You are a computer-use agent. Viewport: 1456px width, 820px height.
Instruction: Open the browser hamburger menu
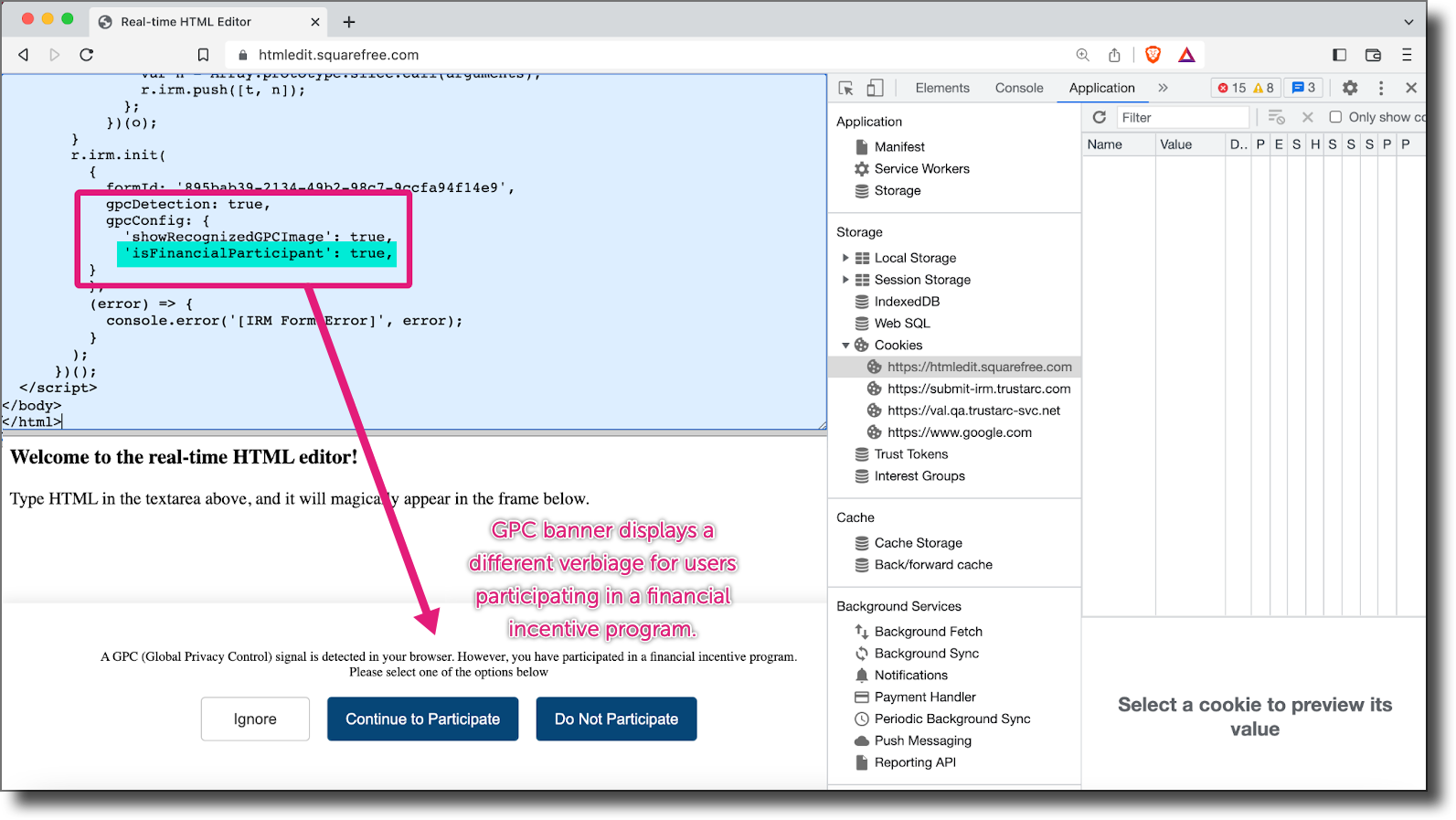[1407, 55]
